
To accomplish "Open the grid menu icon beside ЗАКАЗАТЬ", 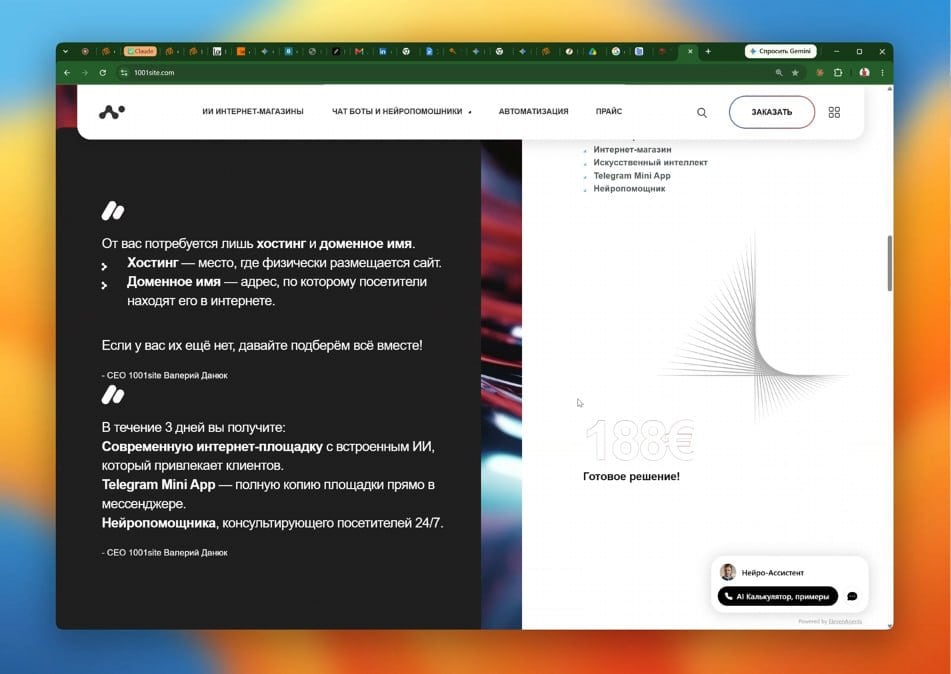I will click(x=834, y=112).
